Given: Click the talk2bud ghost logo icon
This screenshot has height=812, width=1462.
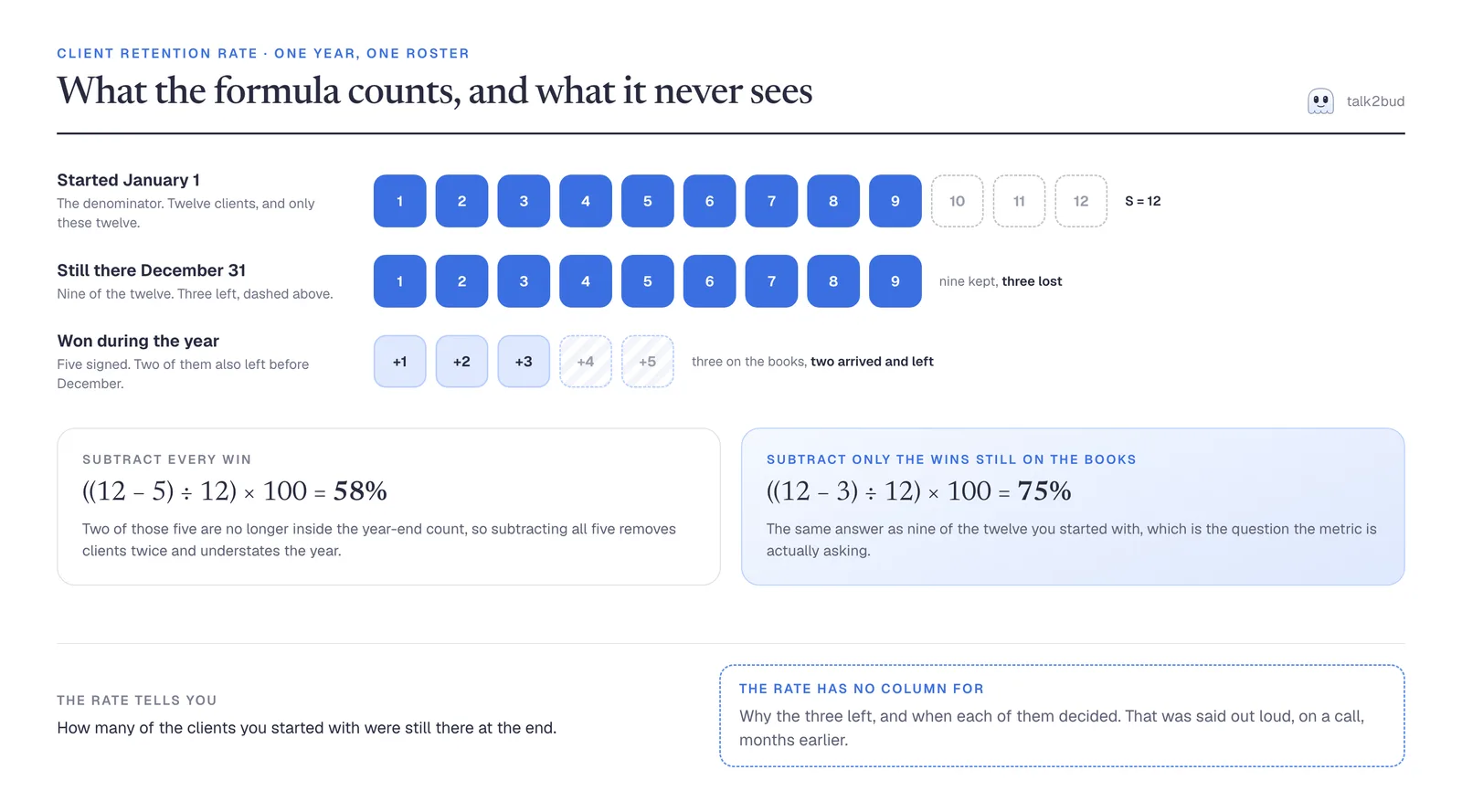Looking at the screenshot, I should tap(1320, 101).
